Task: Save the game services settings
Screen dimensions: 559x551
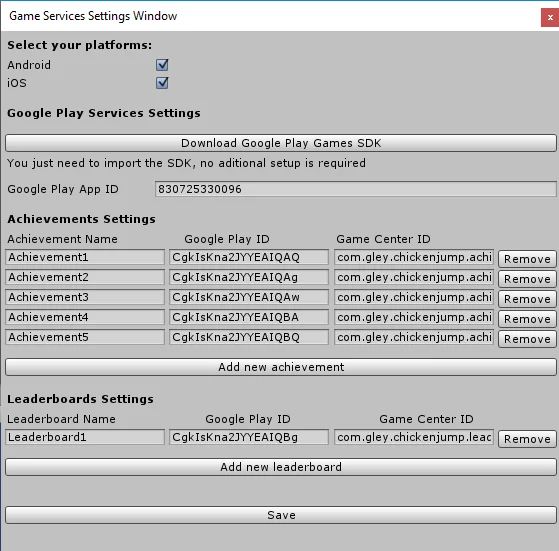Action: click(281, 515)
